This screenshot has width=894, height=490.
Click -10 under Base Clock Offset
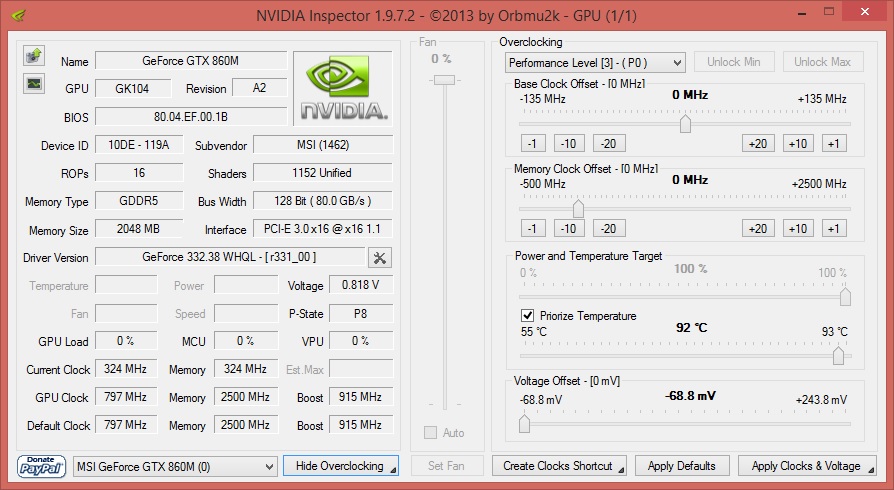[x=569, y=143]
